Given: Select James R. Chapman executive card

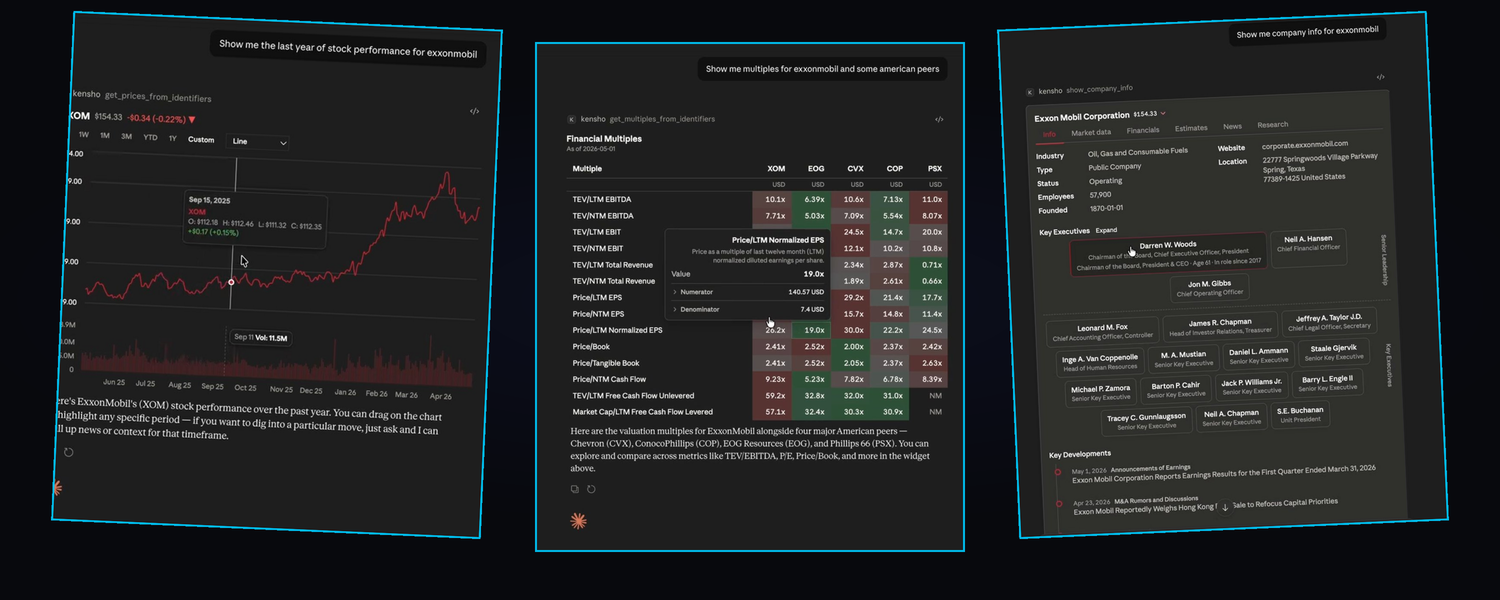Looking at the screenshot, I should [1220, 326].
